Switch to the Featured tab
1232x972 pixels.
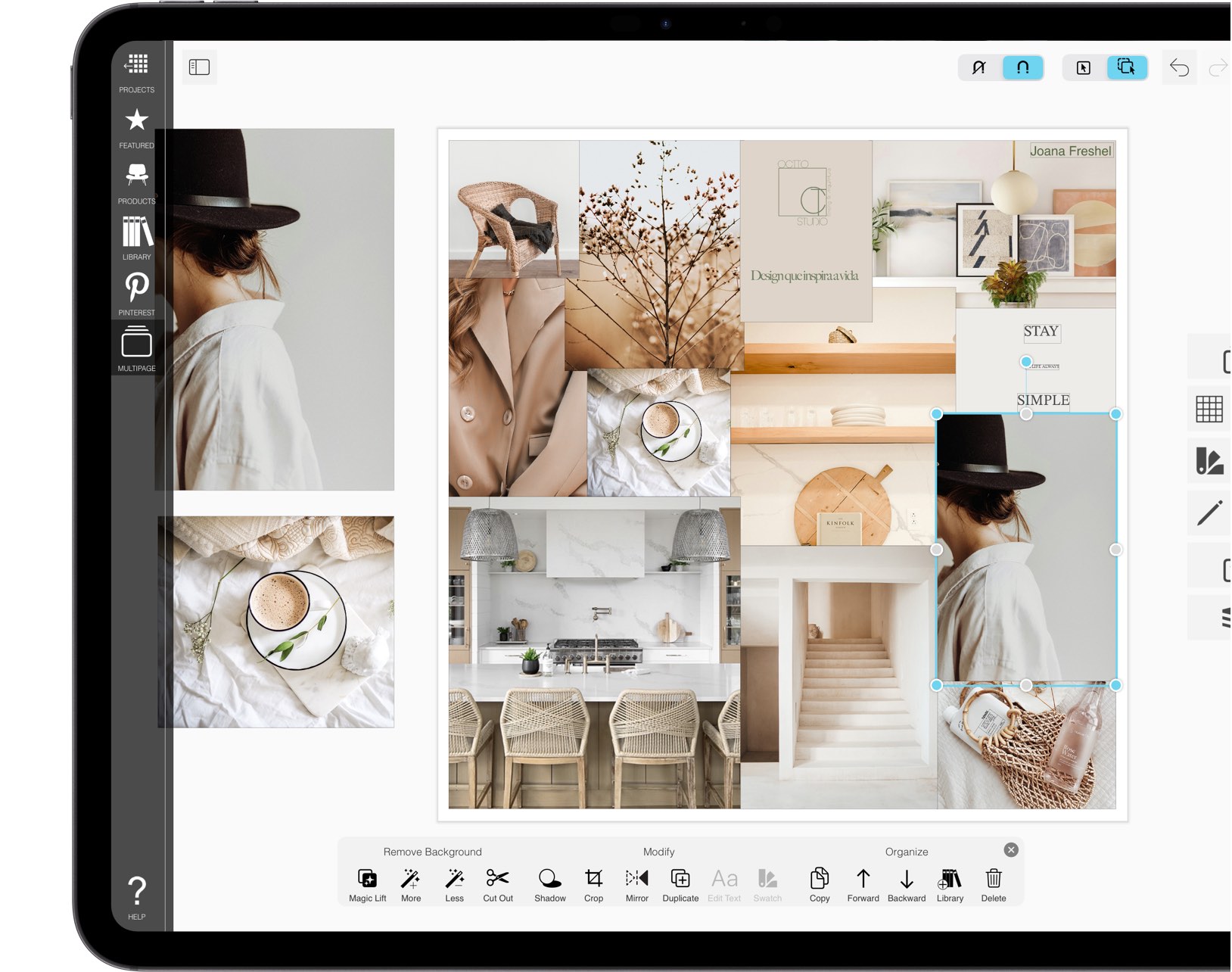[136, 121]
